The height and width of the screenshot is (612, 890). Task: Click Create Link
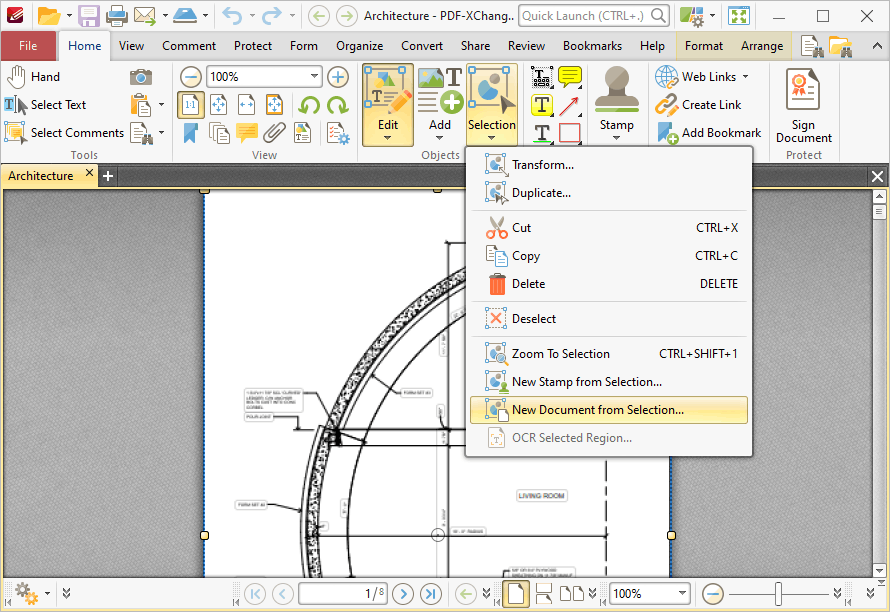pos(698,105)
